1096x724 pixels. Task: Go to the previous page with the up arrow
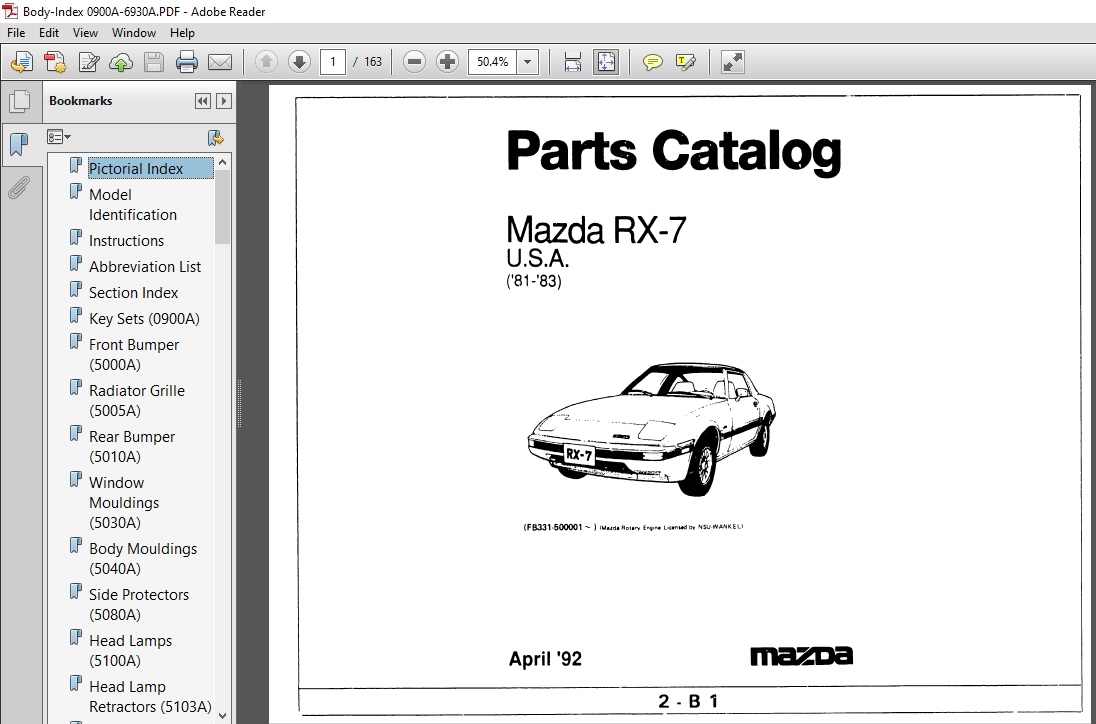coord(266,62)
